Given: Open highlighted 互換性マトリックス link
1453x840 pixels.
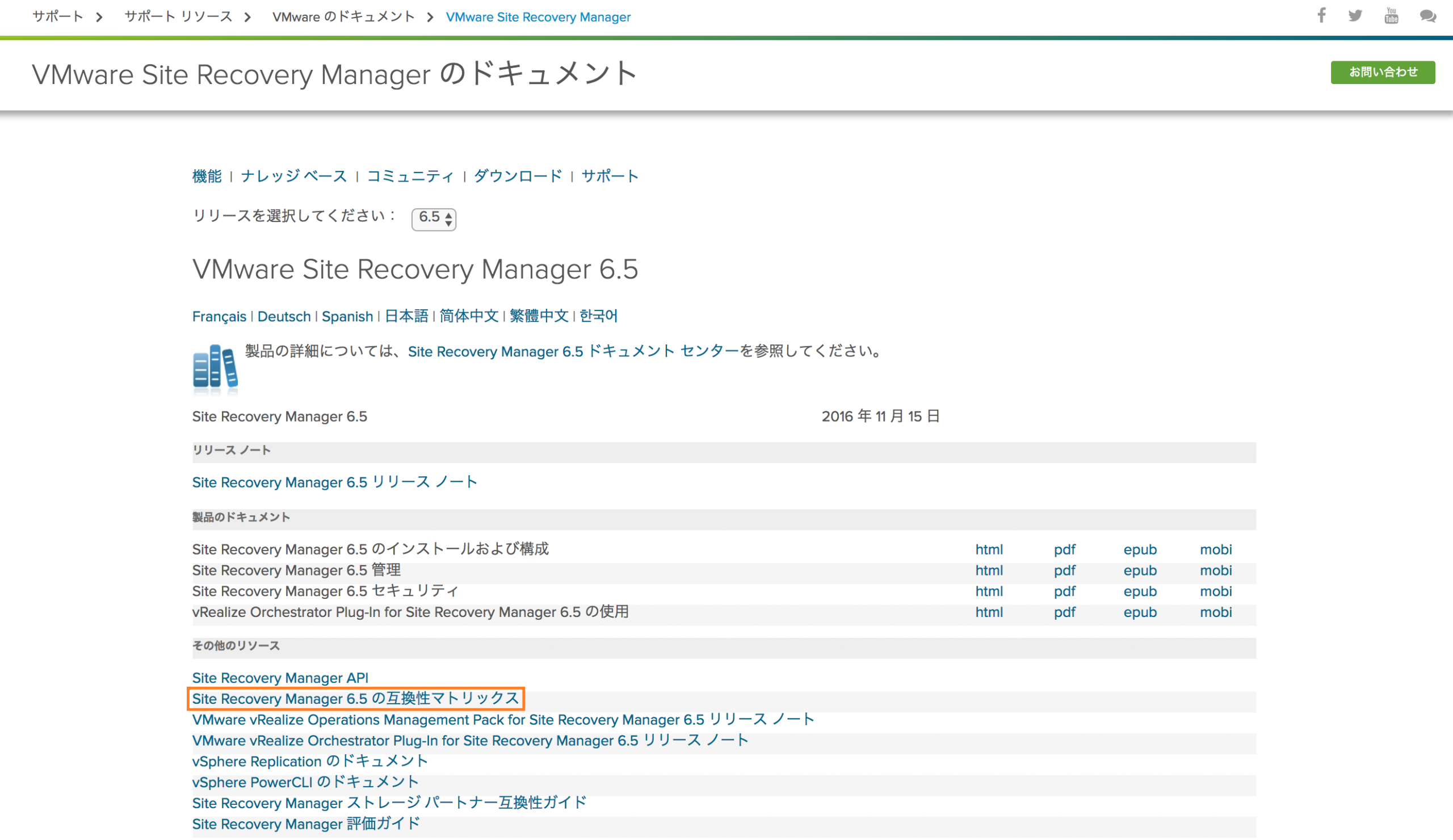Looking at the screenshot, I should click(355, 698).
